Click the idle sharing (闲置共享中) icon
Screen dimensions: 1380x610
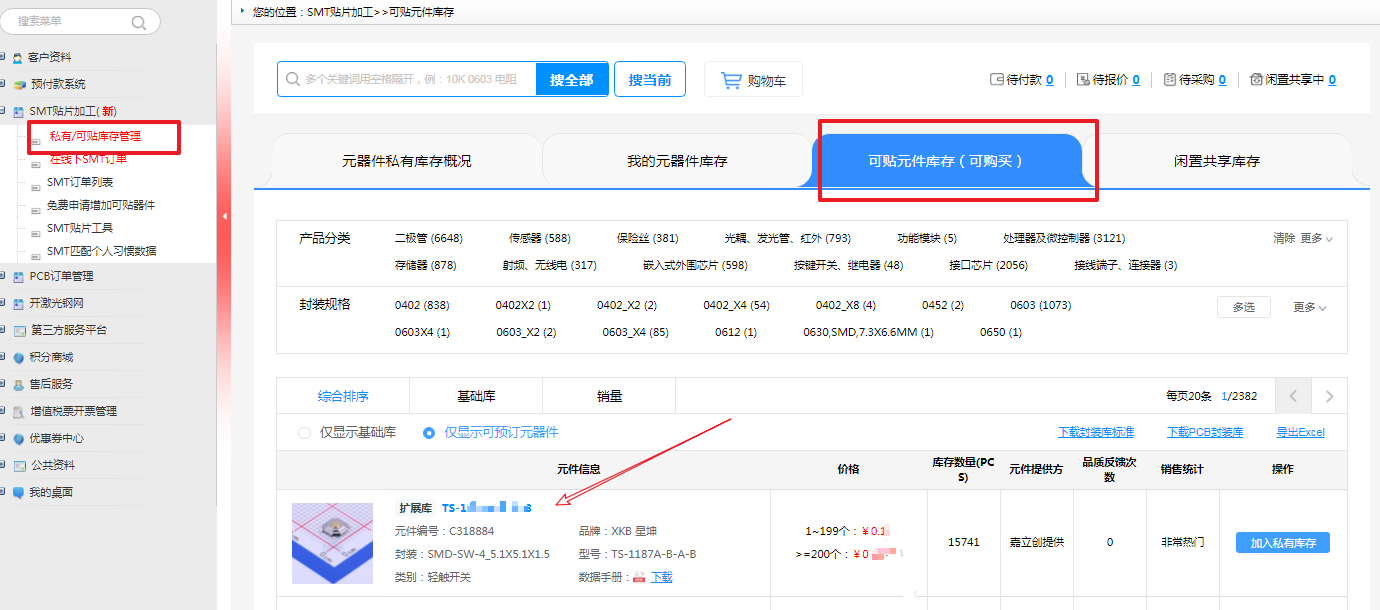click(x=1256, y=80)
